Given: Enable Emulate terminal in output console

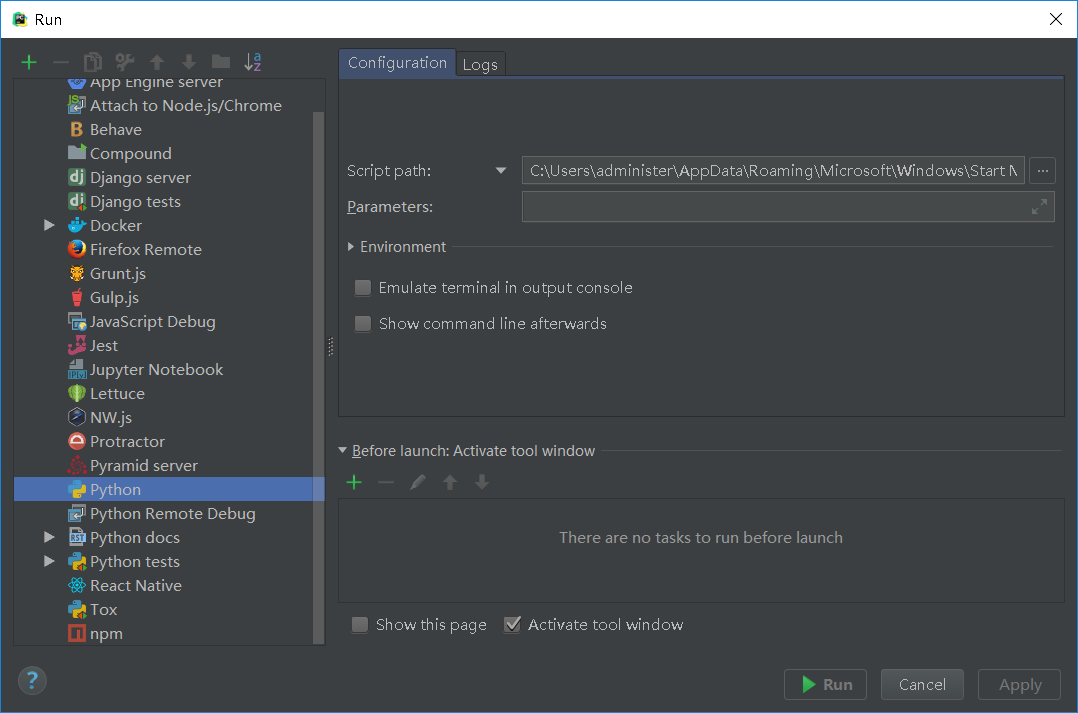Looking at the screenshot, I should point(363,288).
